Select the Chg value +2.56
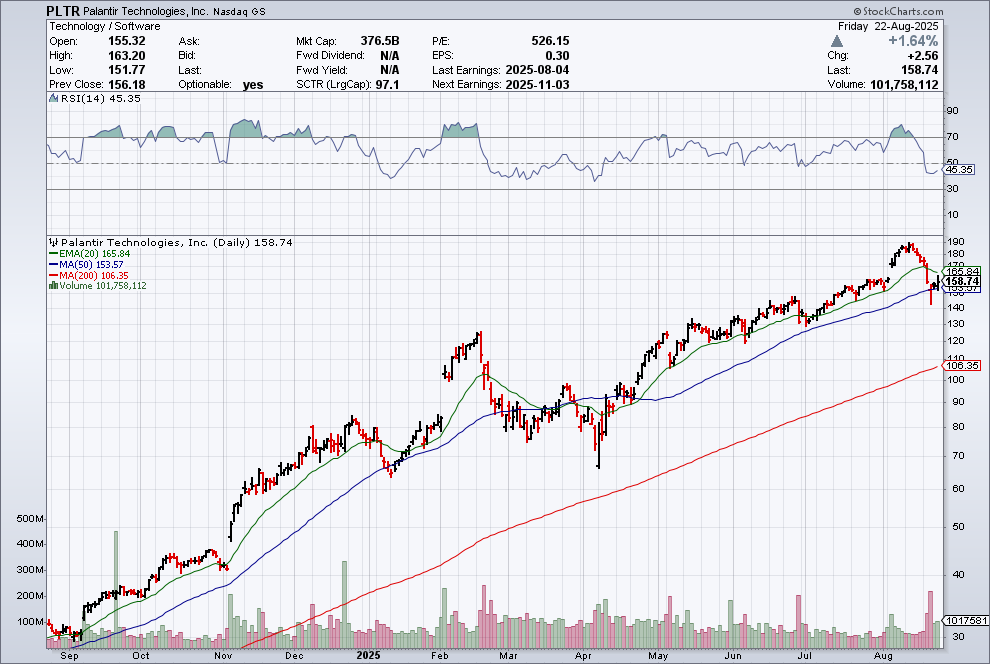The height and width of the screenshot is (664, 990). coord(922,56)
